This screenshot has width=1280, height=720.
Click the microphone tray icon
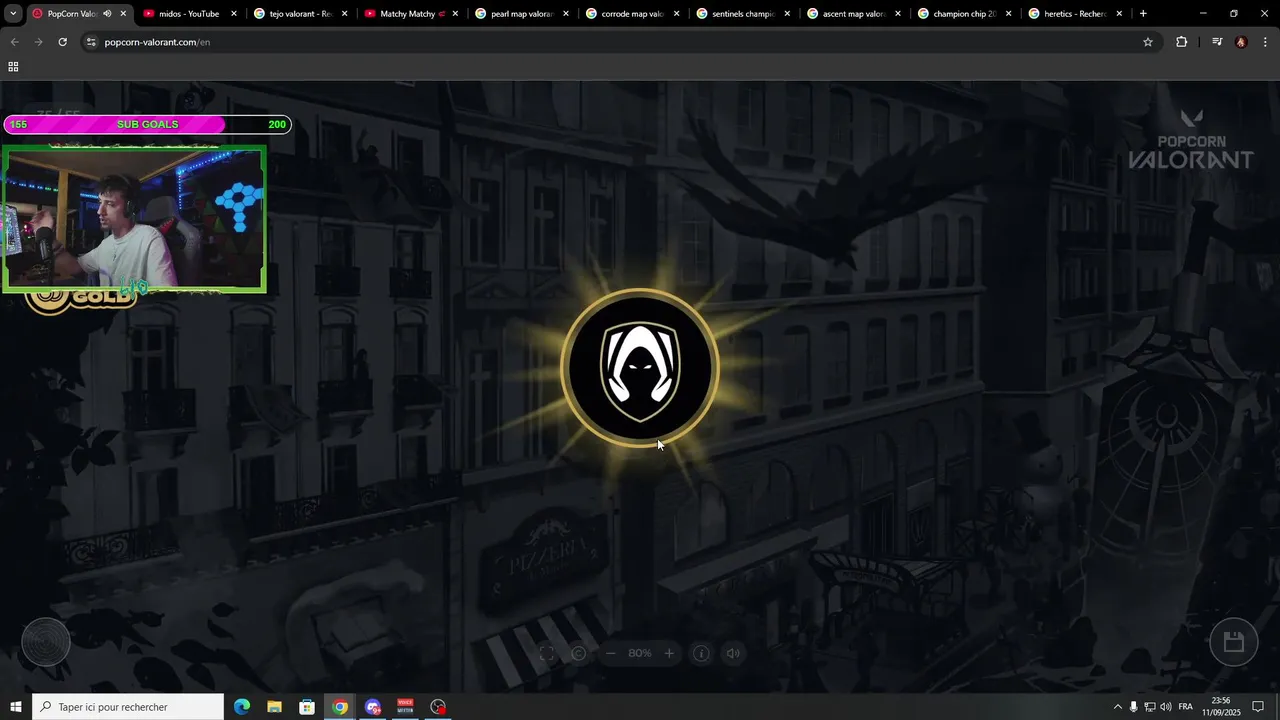point(1133,707)
